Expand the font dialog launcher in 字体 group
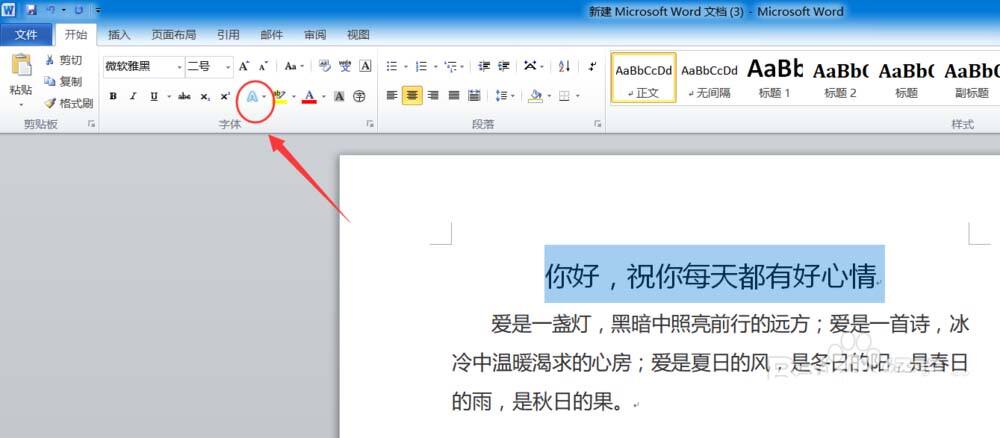The width and height of the screenshot is (1000, 438). point(370,124)
